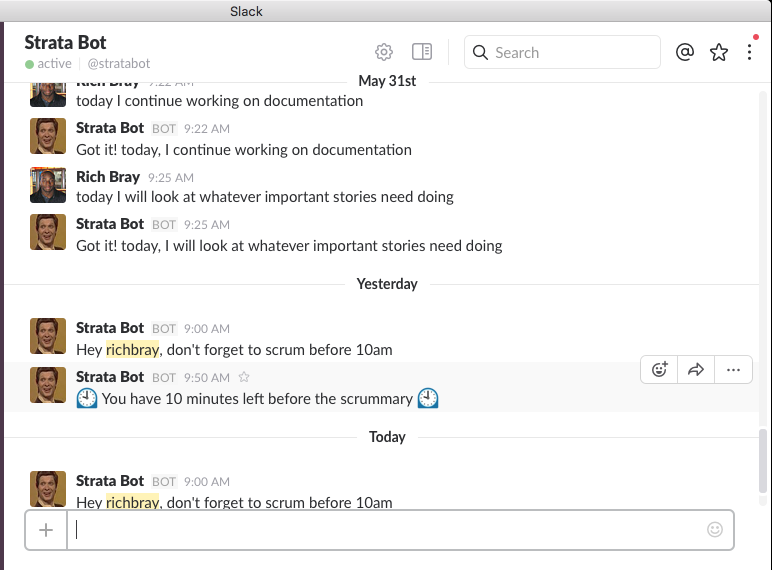The image size is (772, 570).
Task: Focus the Search field
Action: click(x=562, y=52)
